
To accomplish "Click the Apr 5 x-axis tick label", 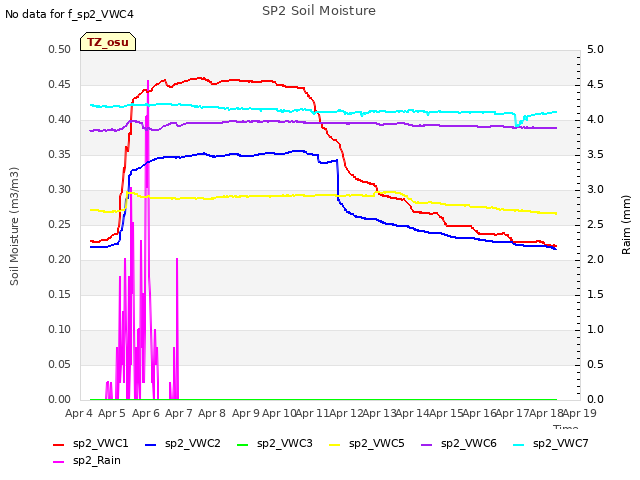I will [112, 413].
